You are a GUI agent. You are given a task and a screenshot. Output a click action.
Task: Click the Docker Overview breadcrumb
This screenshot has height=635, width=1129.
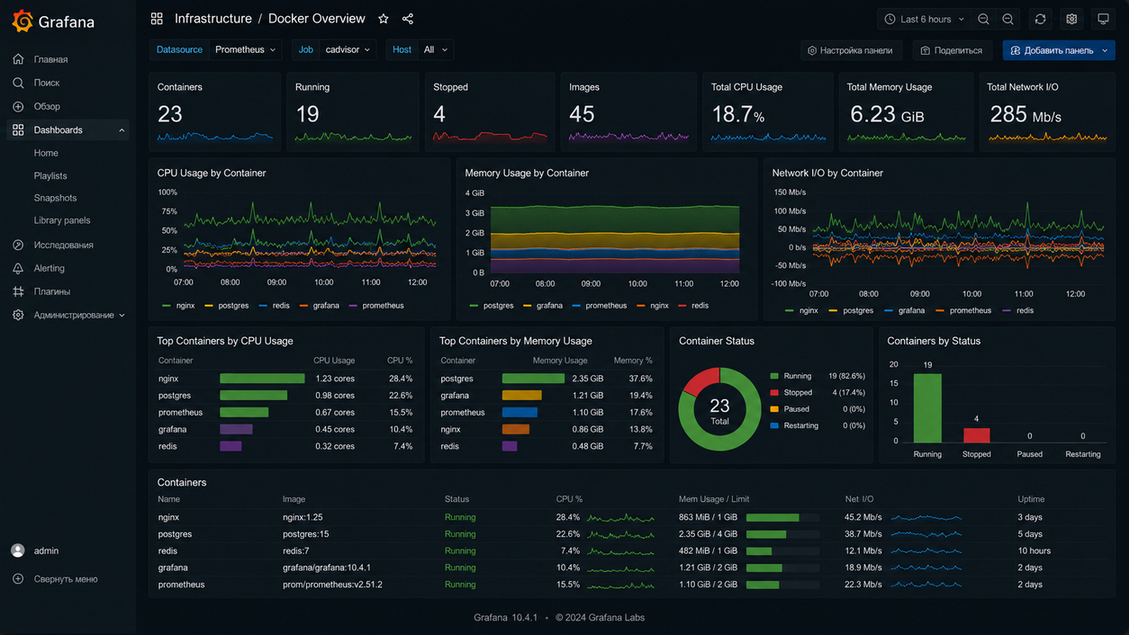[x=317, y=19]
